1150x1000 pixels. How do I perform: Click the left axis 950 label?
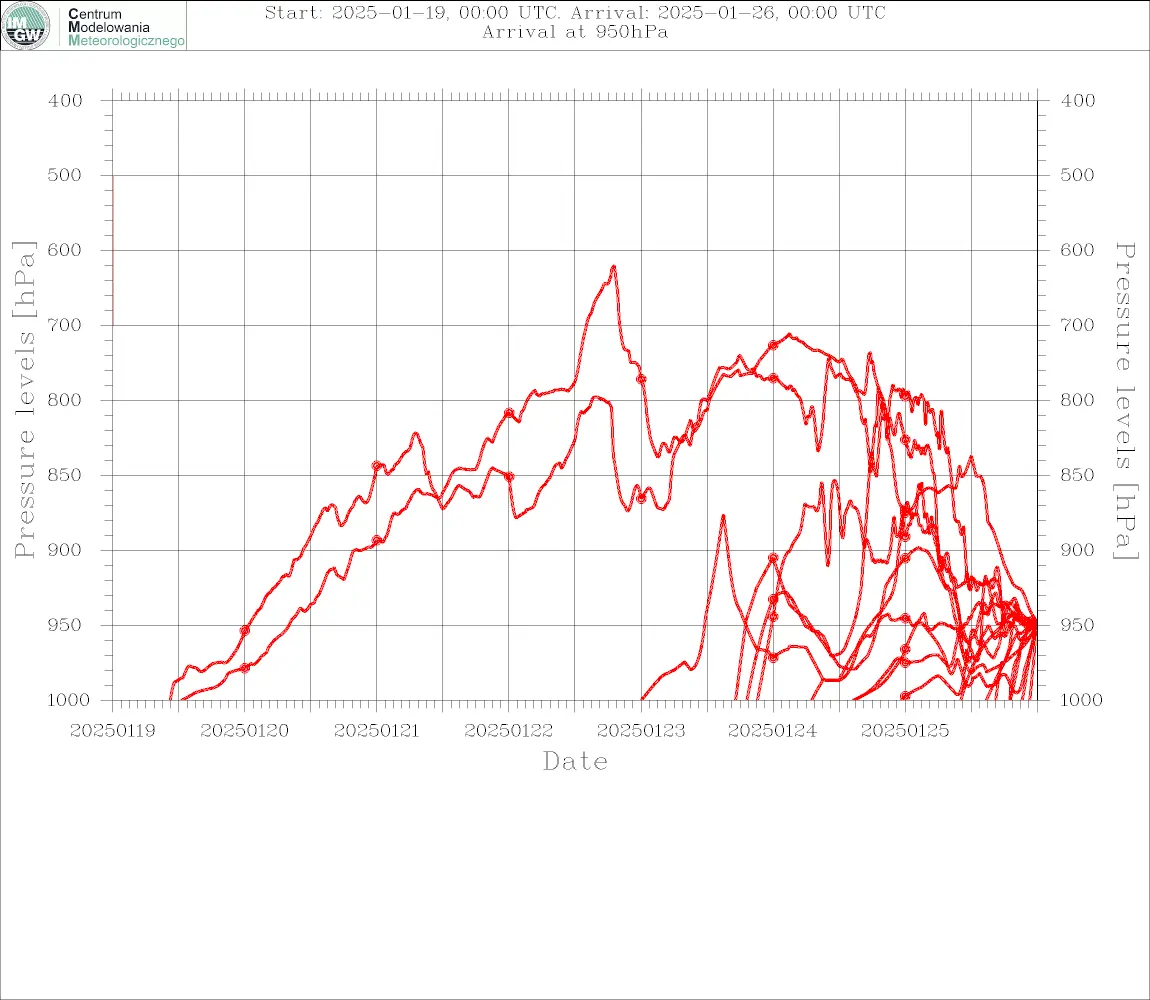tap(65, 624)
